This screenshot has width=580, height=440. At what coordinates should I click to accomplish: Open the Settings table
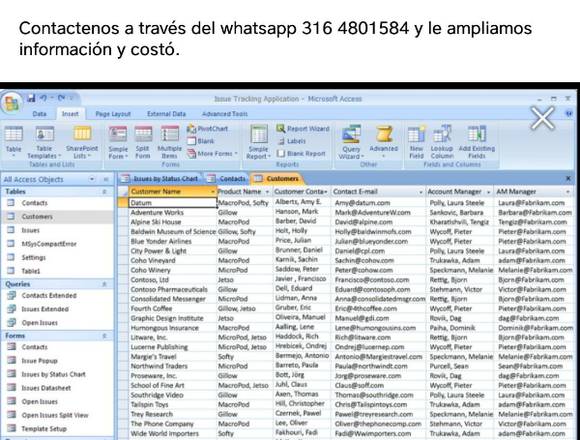click(33, 257)
